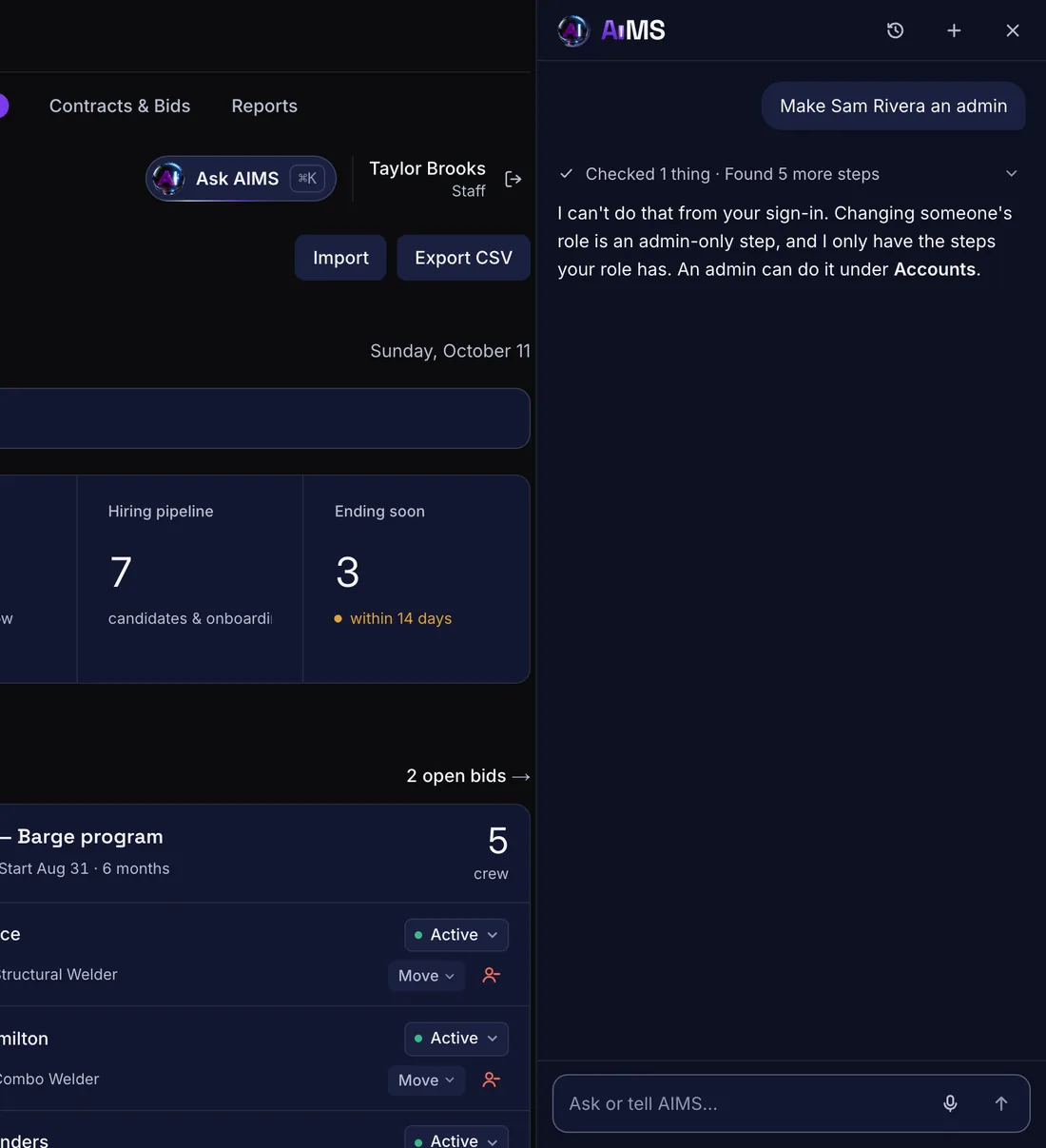Click the sign-out icon beside Taylor Brooks
The height and width of the screenshot is (1148, 1046).
tap(513, 179)
